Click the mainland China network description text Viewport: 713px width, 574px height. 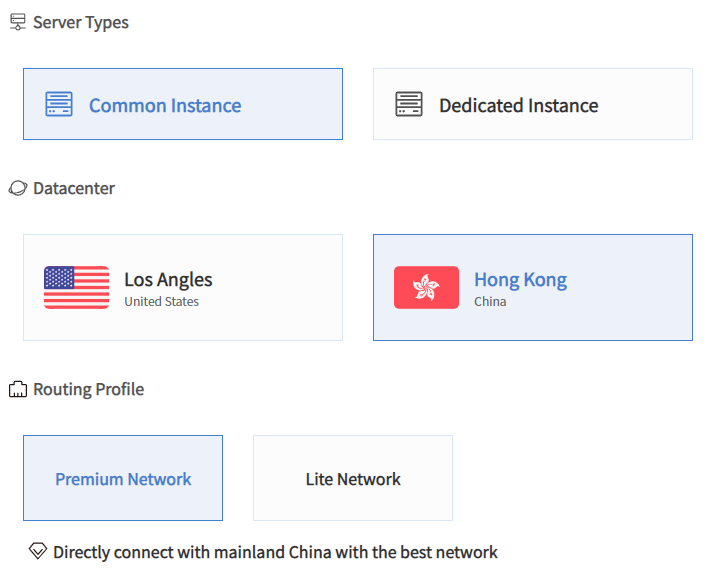point(275,552)
